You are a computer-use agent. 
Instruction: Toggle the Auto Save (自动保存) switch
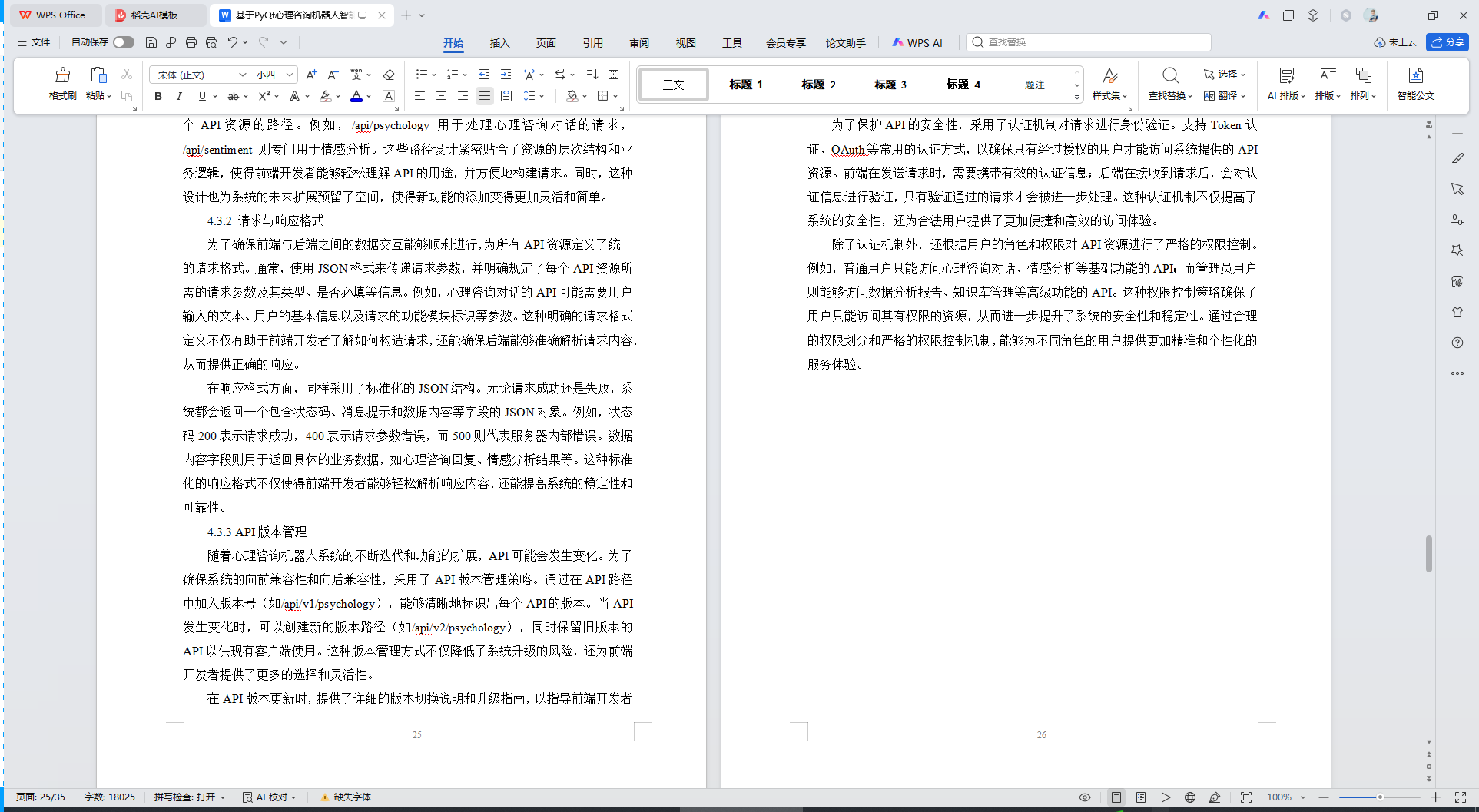click(x=124, y=42)
